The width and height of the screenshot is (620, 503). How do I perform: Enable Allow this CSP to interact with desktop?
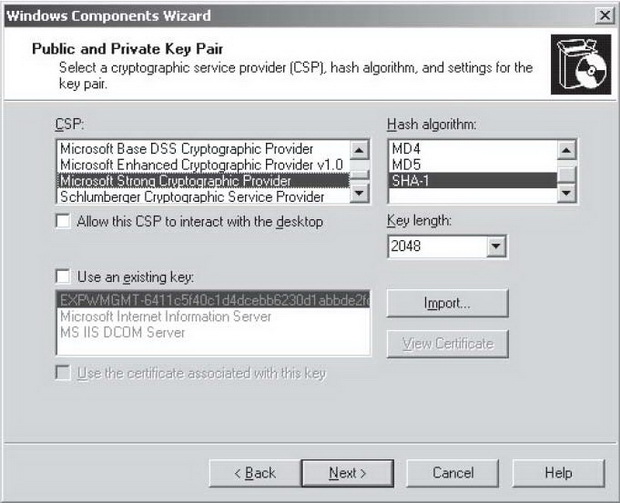pyautogui.click(x=63, y=221)
